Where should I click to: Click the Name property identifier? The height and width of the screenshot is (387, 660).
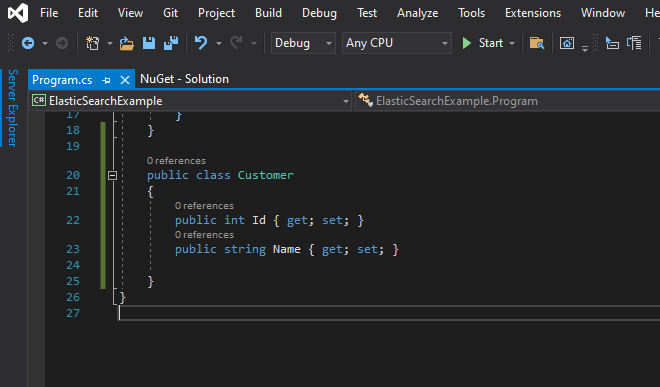point(287,249)
